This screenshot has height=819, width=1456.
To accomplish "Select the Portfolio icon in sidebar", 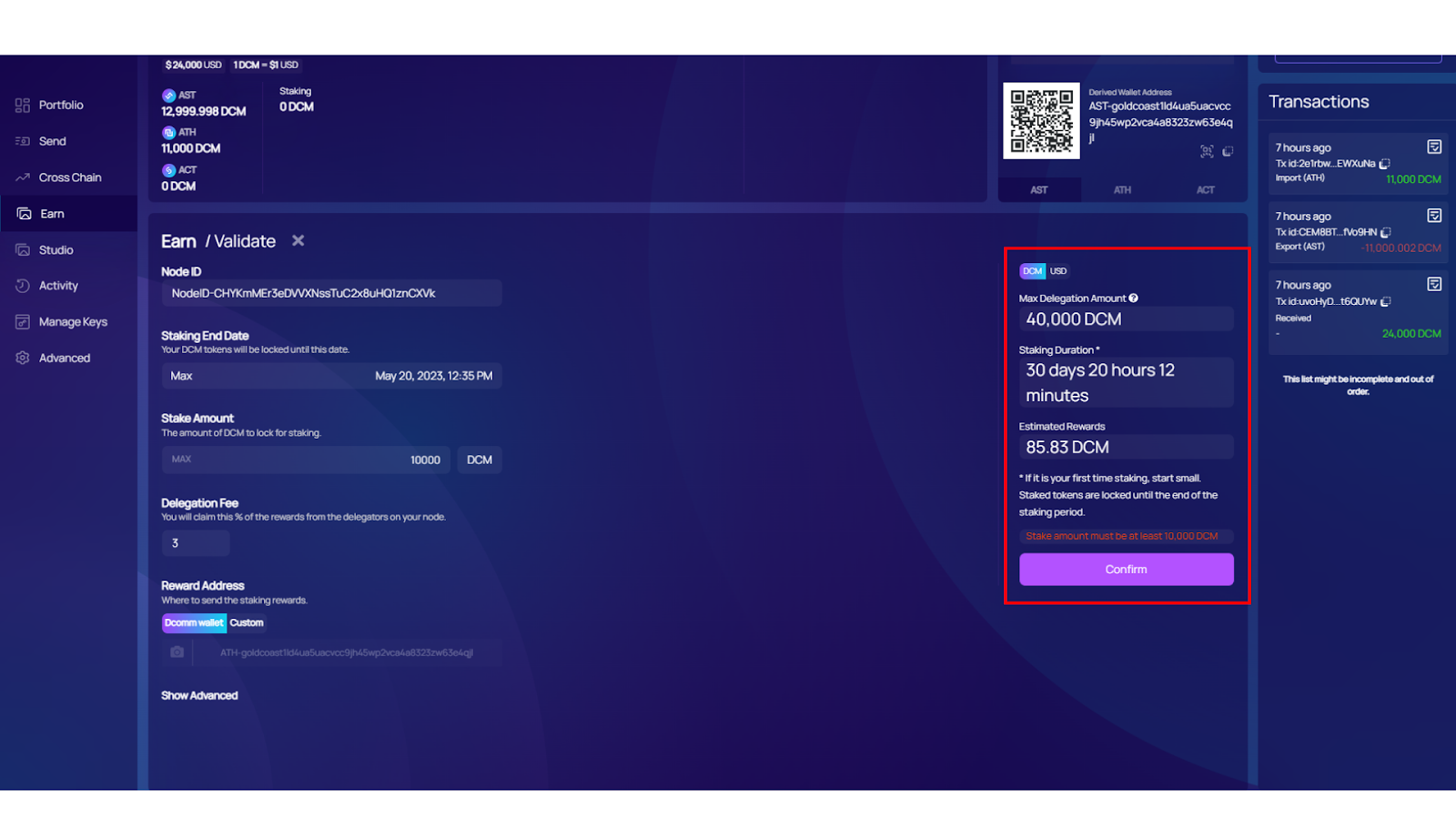I will (x=22, y=105).
